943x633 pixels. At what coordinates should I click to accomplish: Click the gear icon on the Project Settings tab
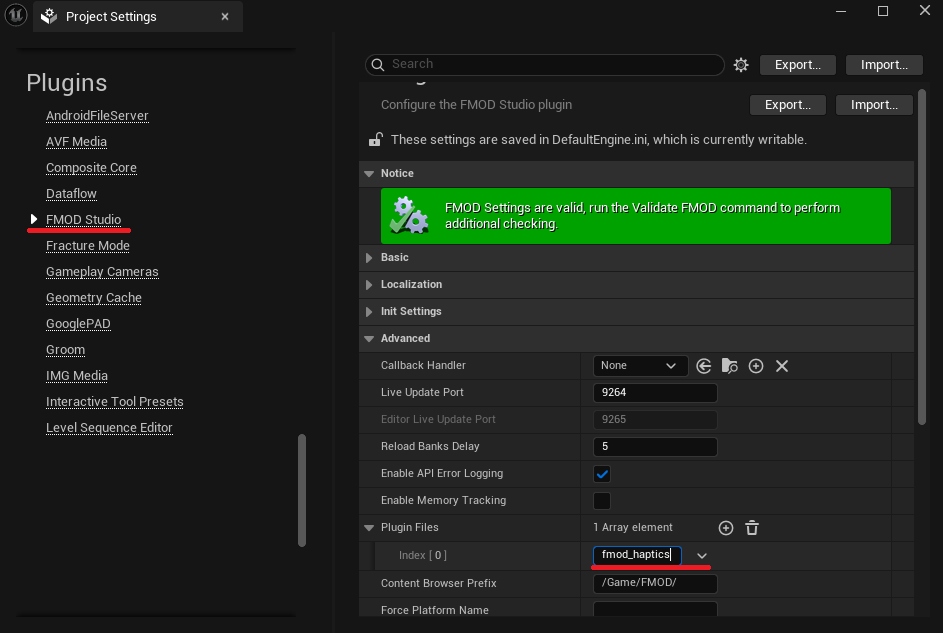(48, 16)
